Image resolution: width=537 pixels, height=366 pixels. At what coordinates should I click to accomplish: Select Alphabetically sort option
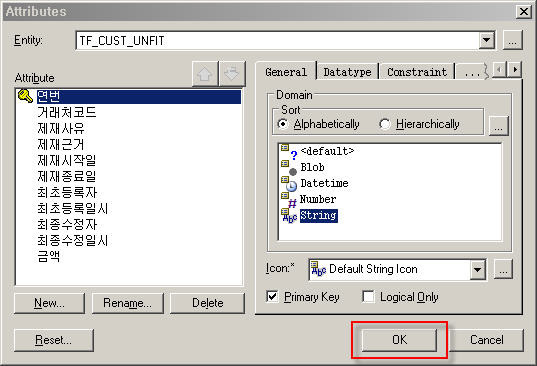(283, 124)
